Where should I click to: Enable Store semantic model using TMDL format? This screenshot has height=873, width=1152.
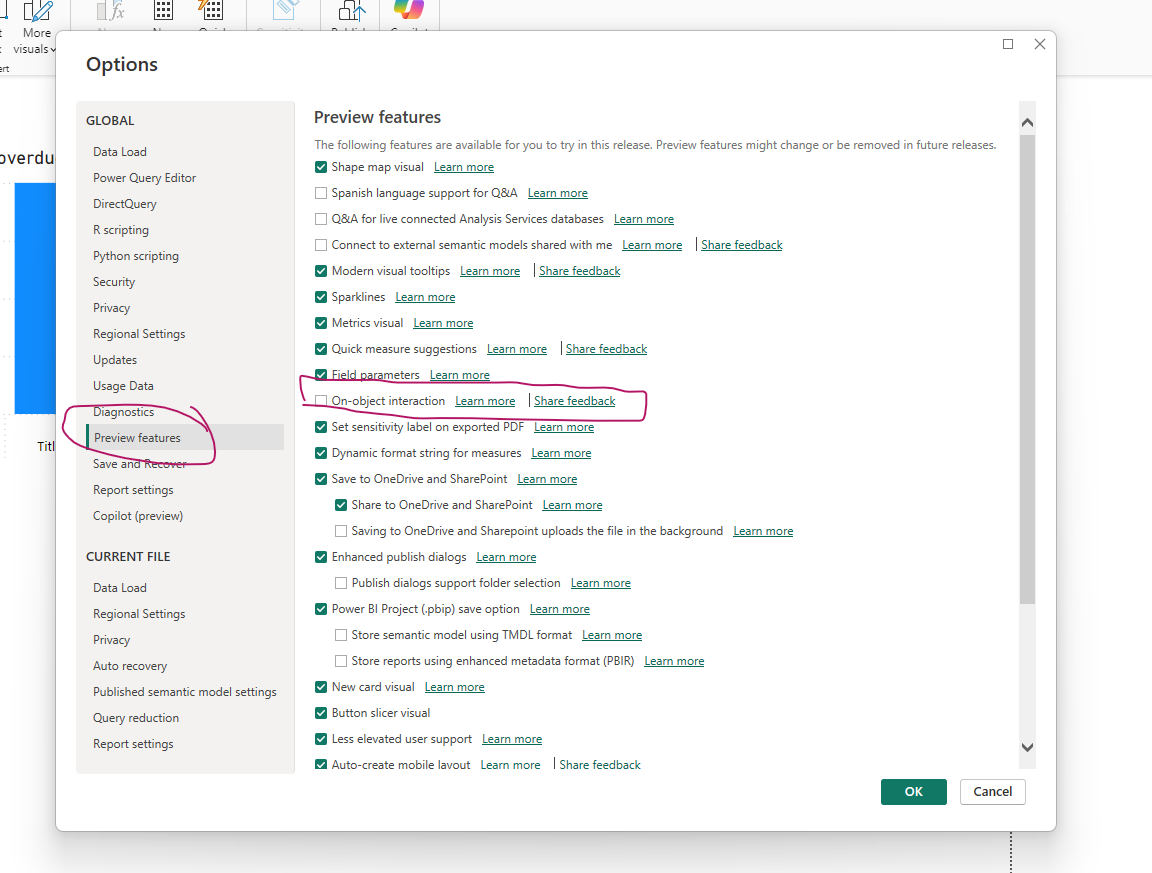pyautogui.click(x=341, y=635)
